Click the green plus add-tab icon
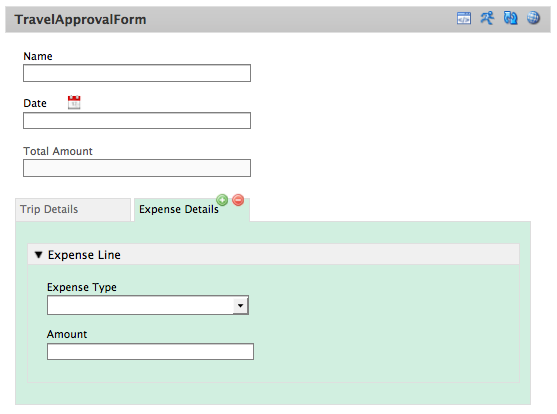The height and width of the screenshot is (414, 557). [x=222, y=200]
